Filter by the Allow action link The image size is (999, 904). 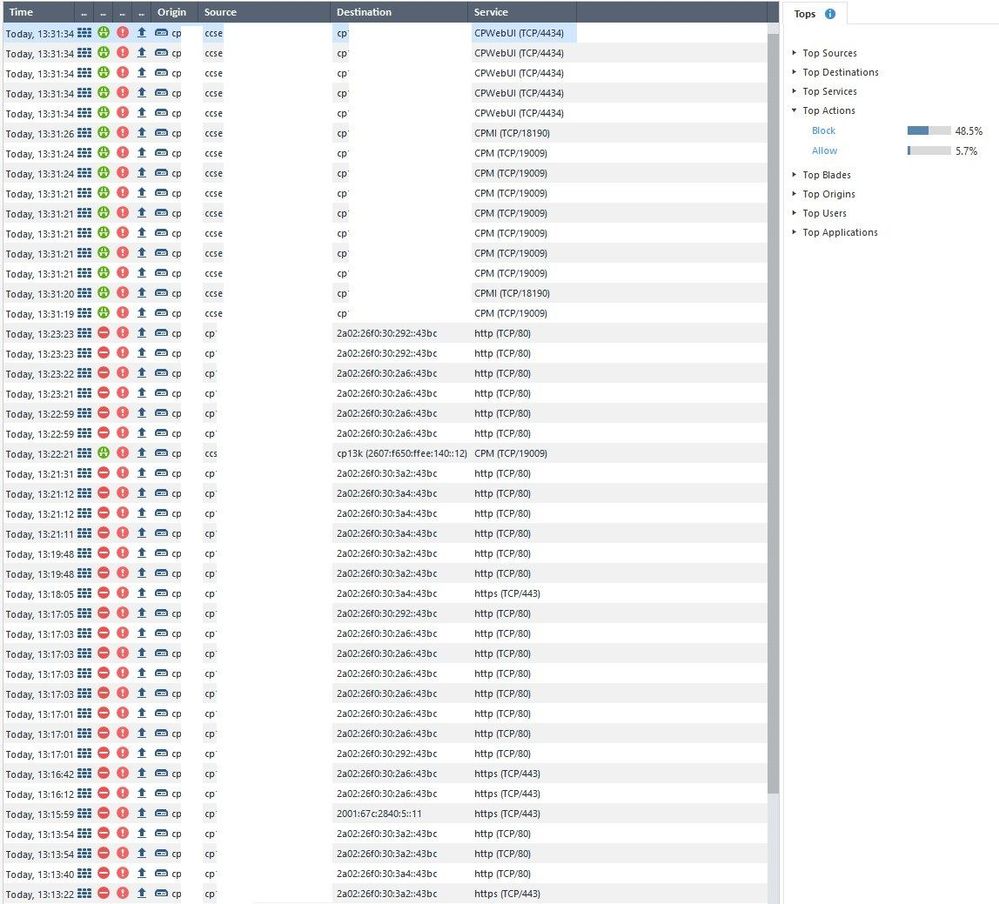pos(824,151)
